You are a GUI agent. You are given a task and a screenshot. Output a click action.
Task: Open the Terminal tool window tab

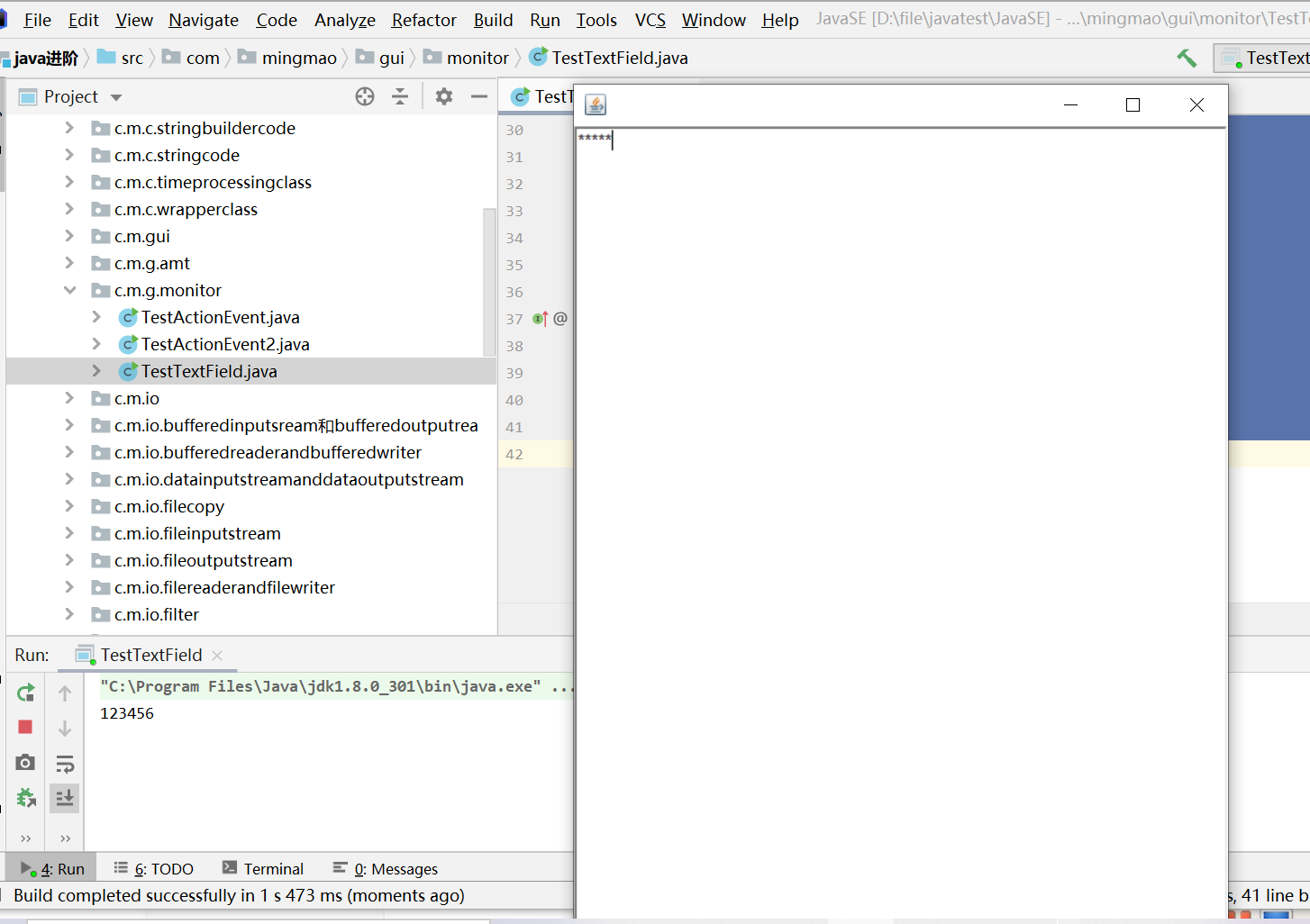(263, 869)
